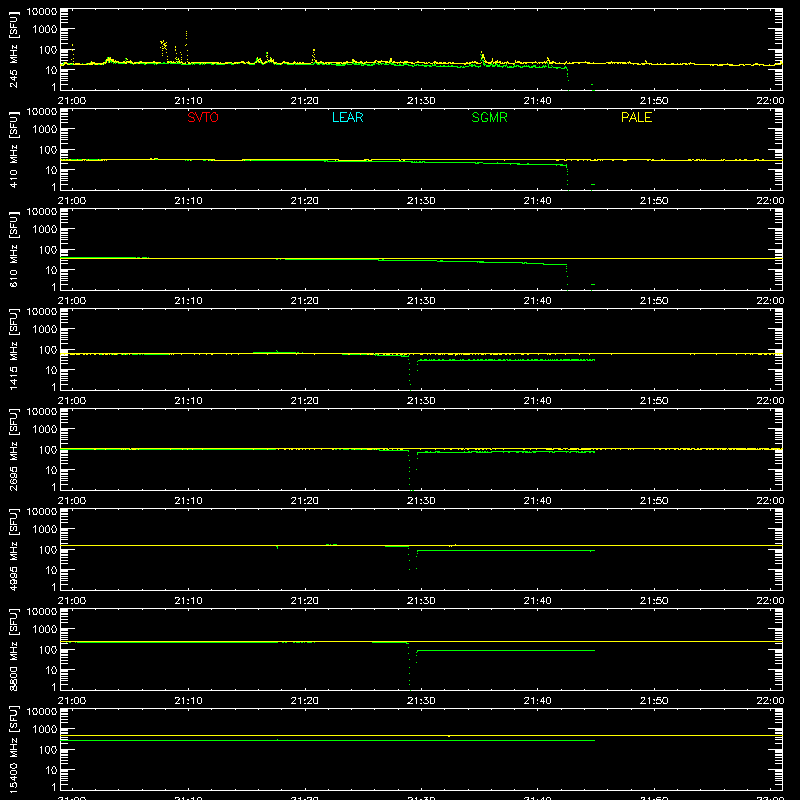This screenshot has height=800, width=800.
Task: Select the '4995 MHz [SFU]' axis title
Action: [13, 549]
